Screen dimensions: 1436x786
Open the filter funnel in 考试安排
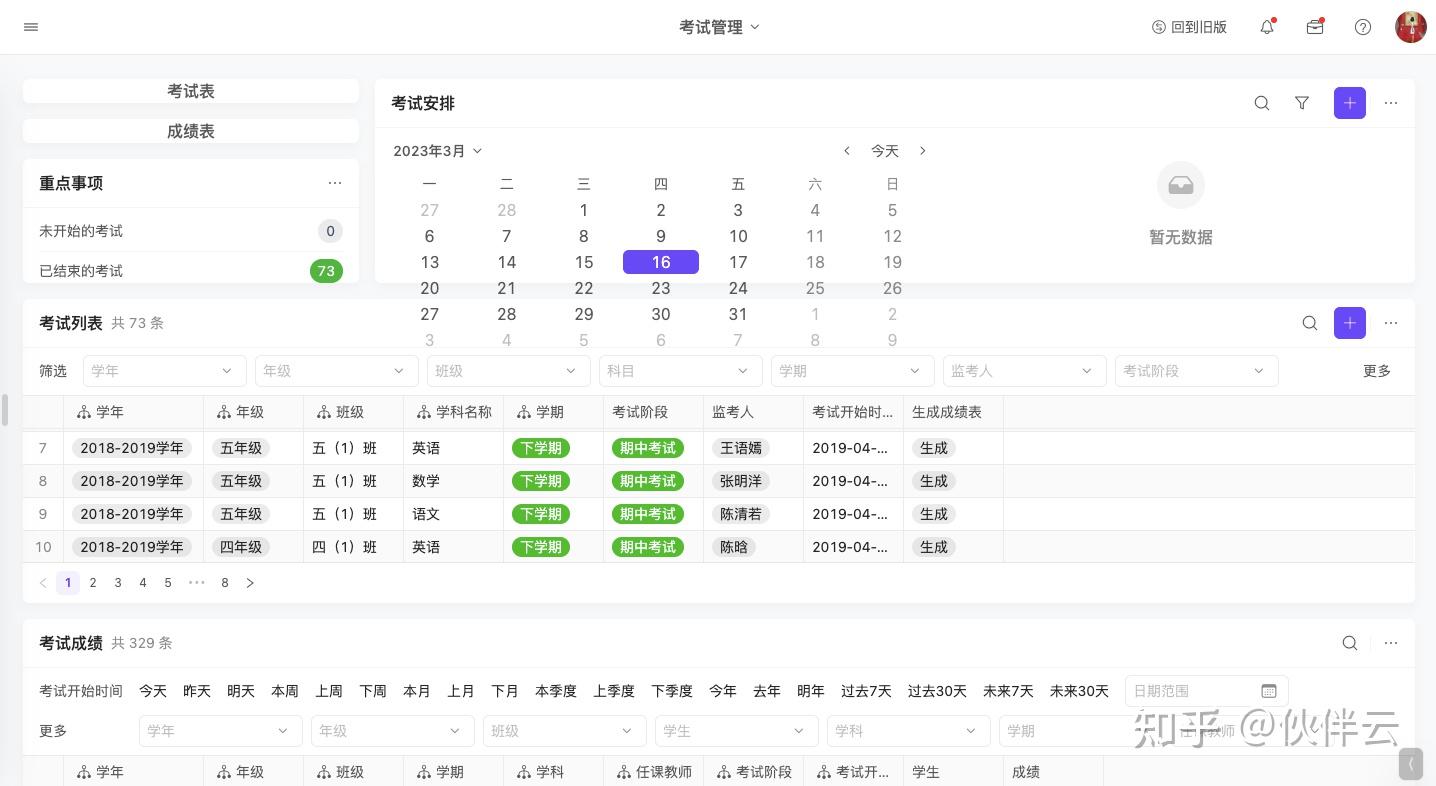(x=1302, y=103)
